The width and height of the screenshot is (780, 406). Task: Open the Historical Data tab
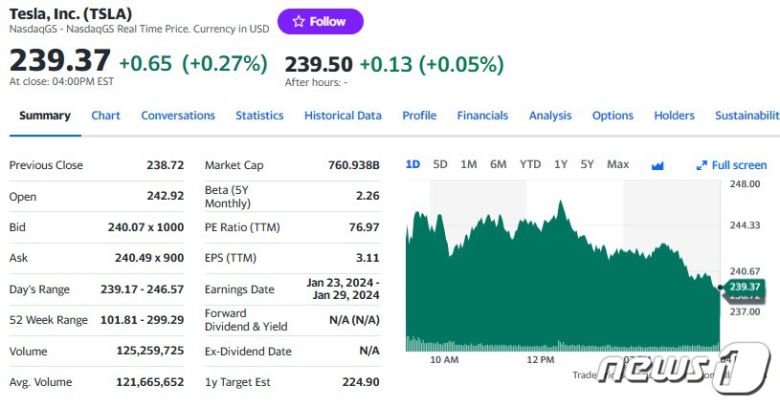coord(343,115)
